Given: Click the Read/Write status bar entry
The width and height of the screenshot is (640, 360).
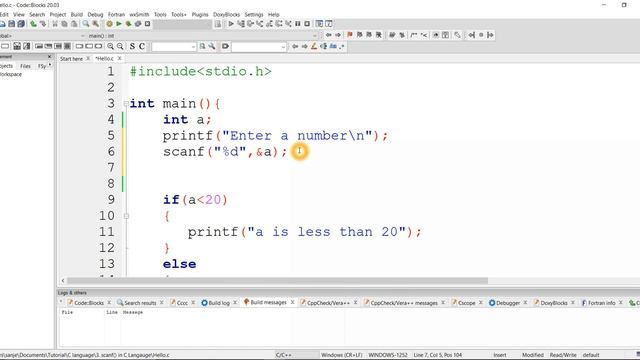Looking at the screenshot, I should (x=563, y=355).
